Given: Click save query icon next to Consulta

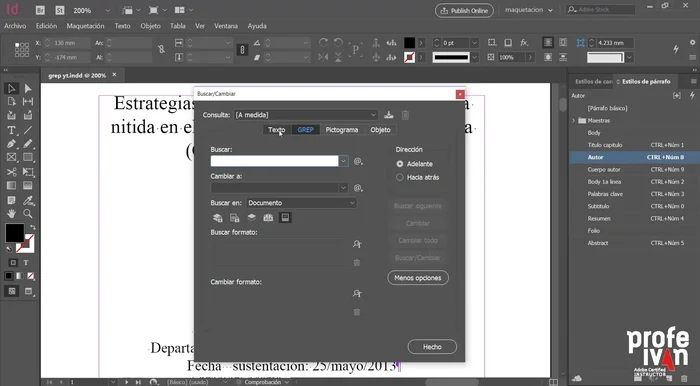Looking at the screenshot, I should tap(389, 115).
